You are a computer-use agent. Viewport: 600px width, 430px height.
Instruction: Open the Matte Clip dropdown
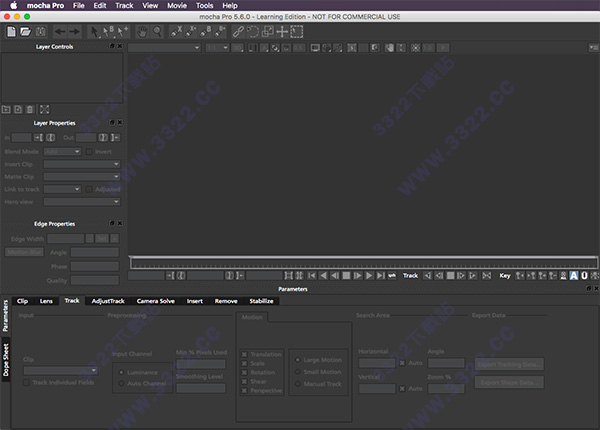[x=82, y=177]
